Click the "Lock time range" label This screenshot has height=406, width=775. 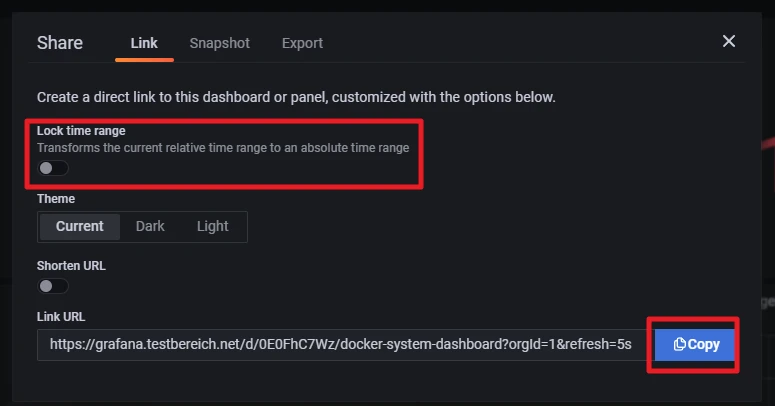click(81, 131)
